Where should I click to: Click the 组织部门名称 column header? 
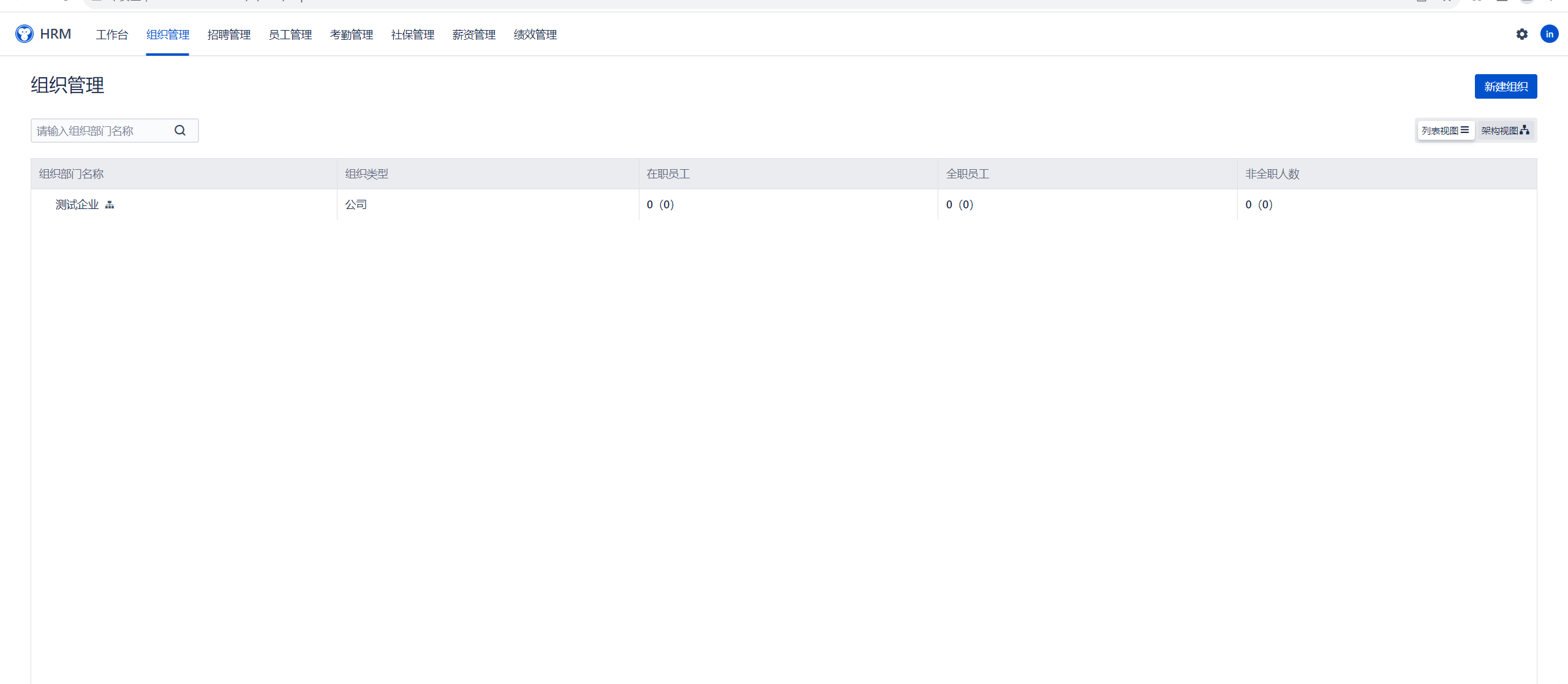pyautogui.click(x=72, y=174)
